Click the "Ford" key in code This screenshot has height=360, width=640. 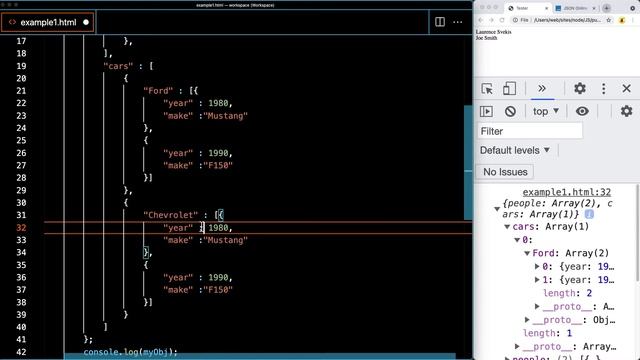(x=158, y=91)
